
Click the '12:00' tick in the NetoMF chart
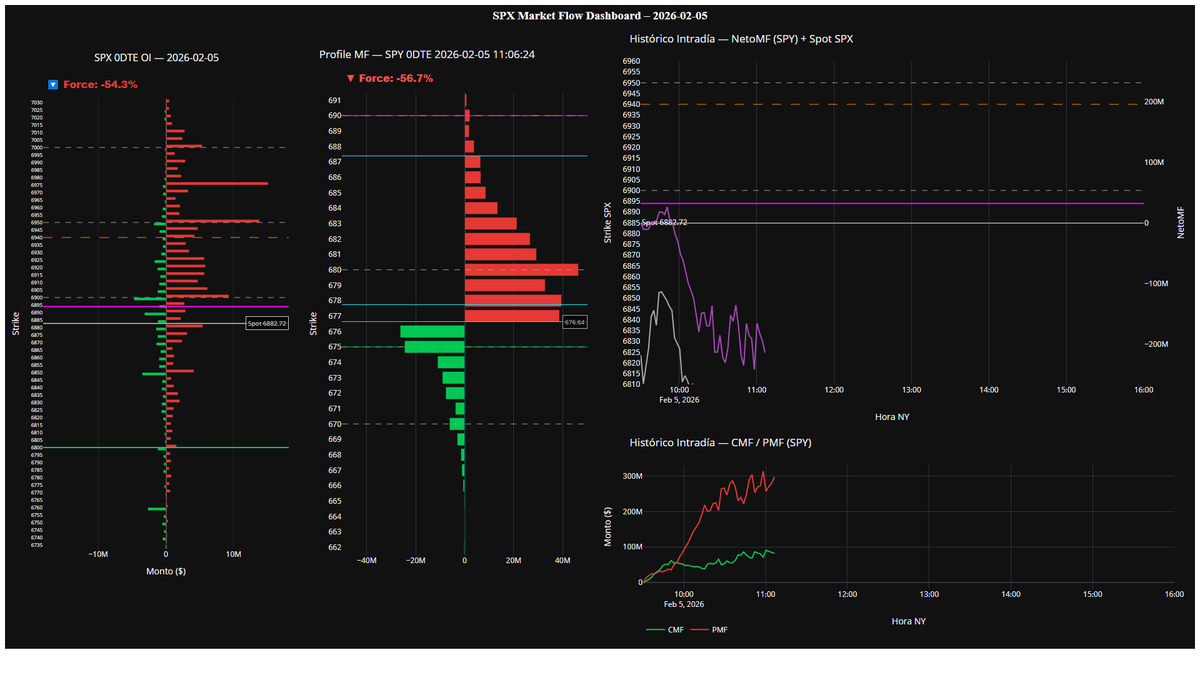pos(834,390)
